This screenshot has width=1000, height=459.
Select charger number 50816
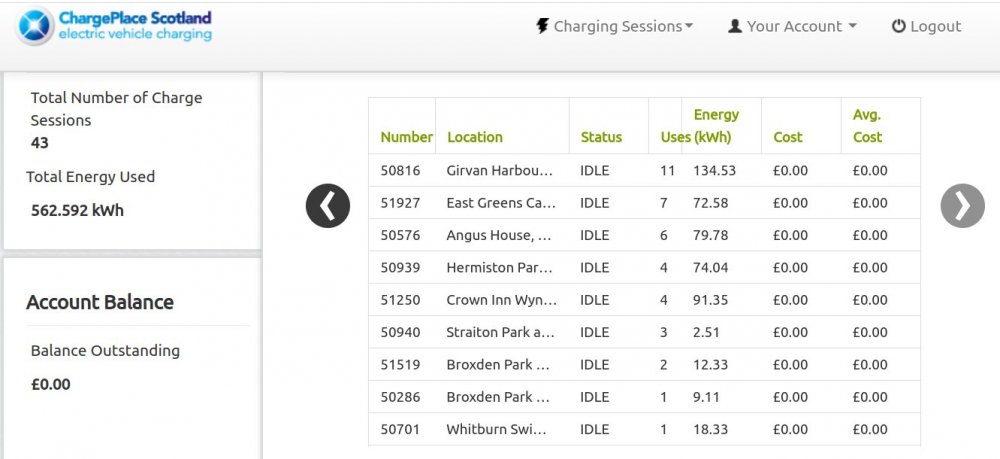pyautogui.click(x=401, y=171)
